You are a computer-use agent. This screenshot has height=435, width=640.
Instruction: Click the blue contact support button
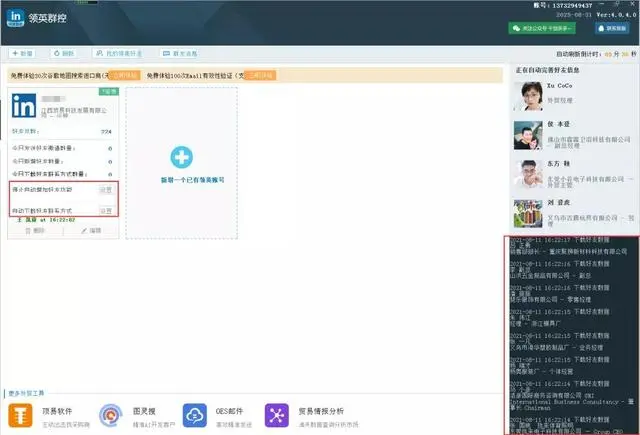pos(612,28)
